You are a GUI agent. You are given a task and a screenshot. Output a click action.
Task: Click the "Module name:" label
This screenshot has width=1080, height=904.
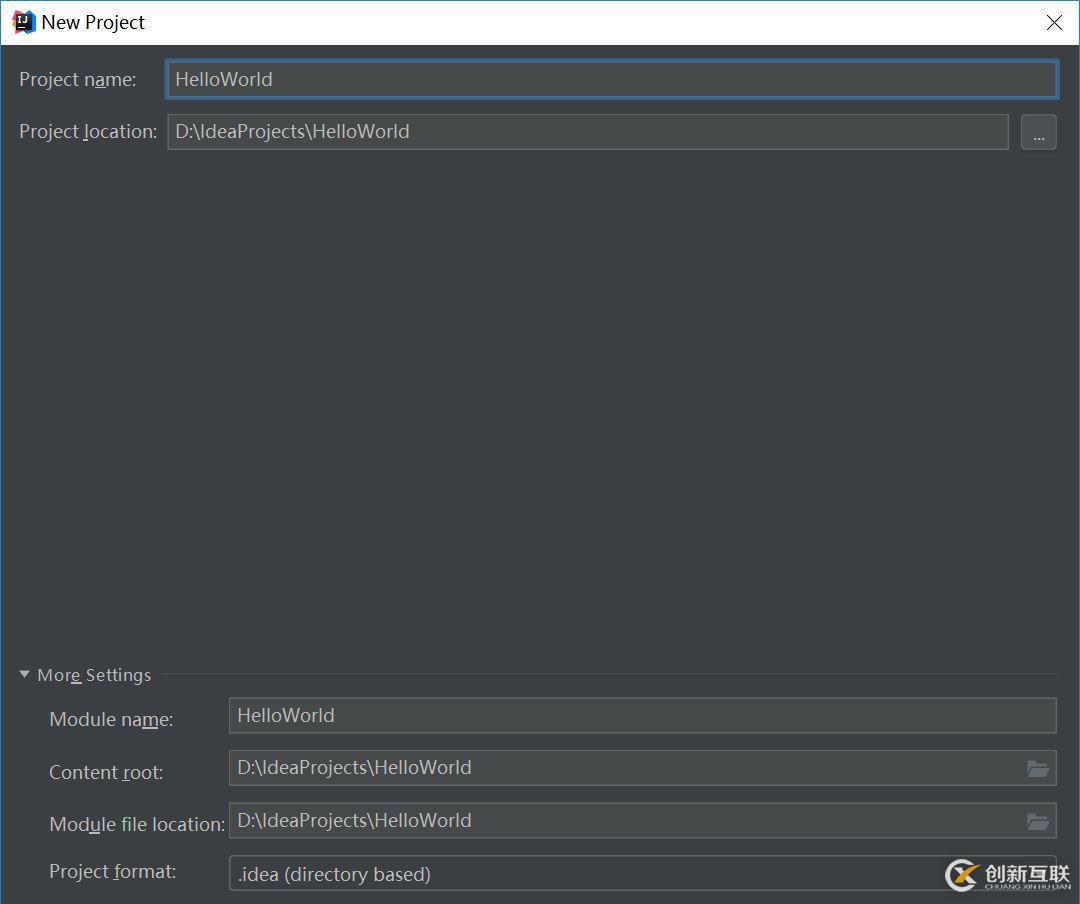[111, 720]
